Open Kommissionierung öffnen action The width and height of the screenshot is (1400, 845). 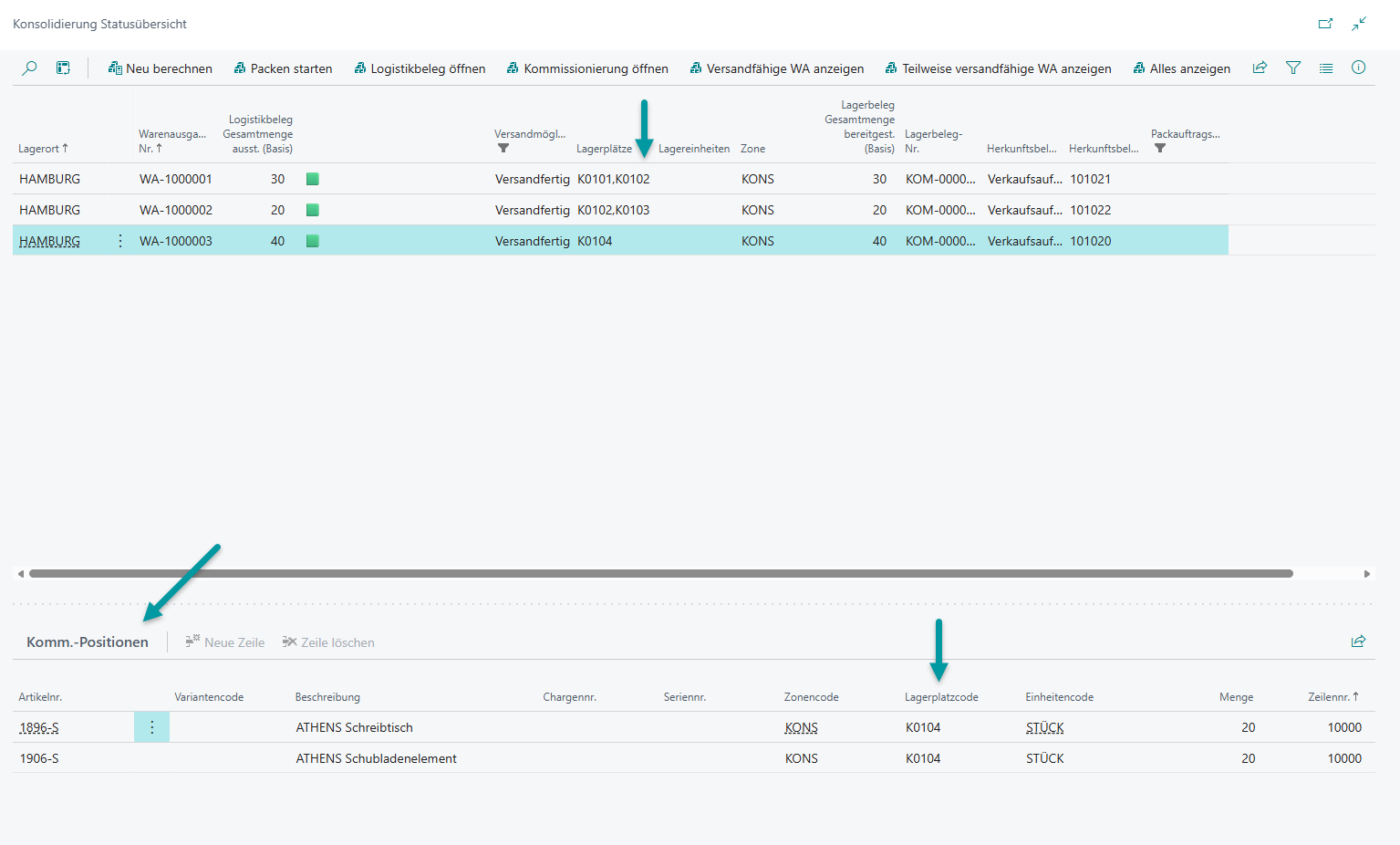[588, 68]
